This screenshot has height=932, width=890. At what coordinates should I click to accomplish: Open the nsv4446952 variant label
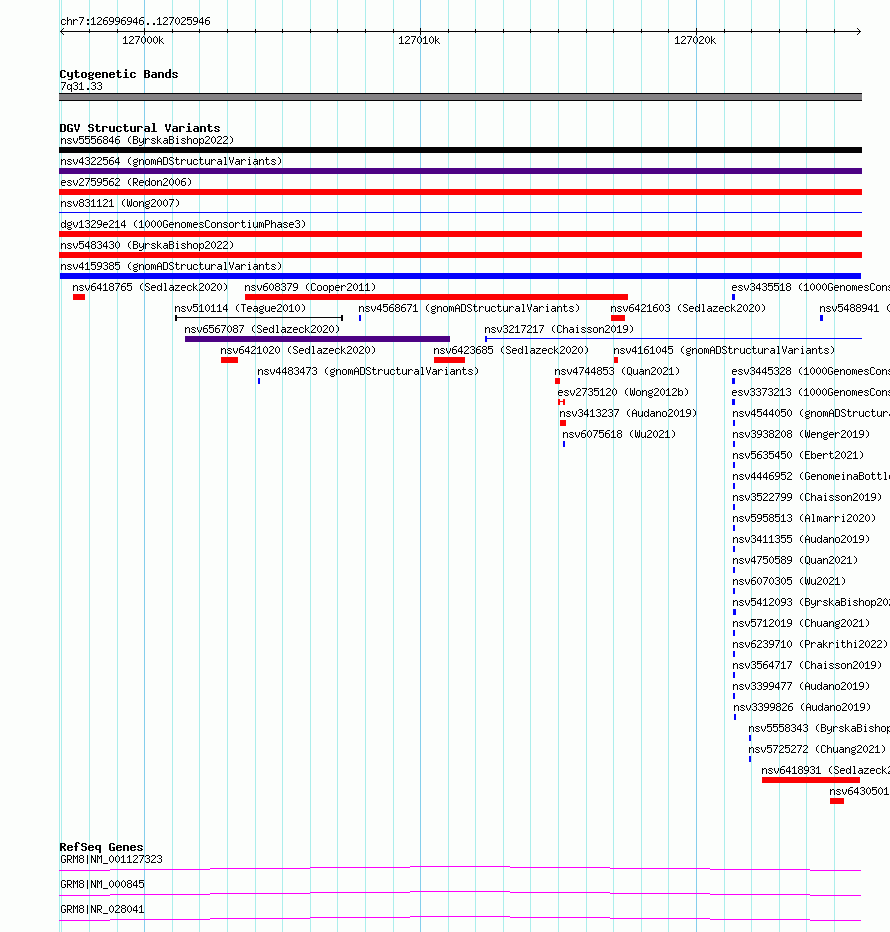click(811, 476)
